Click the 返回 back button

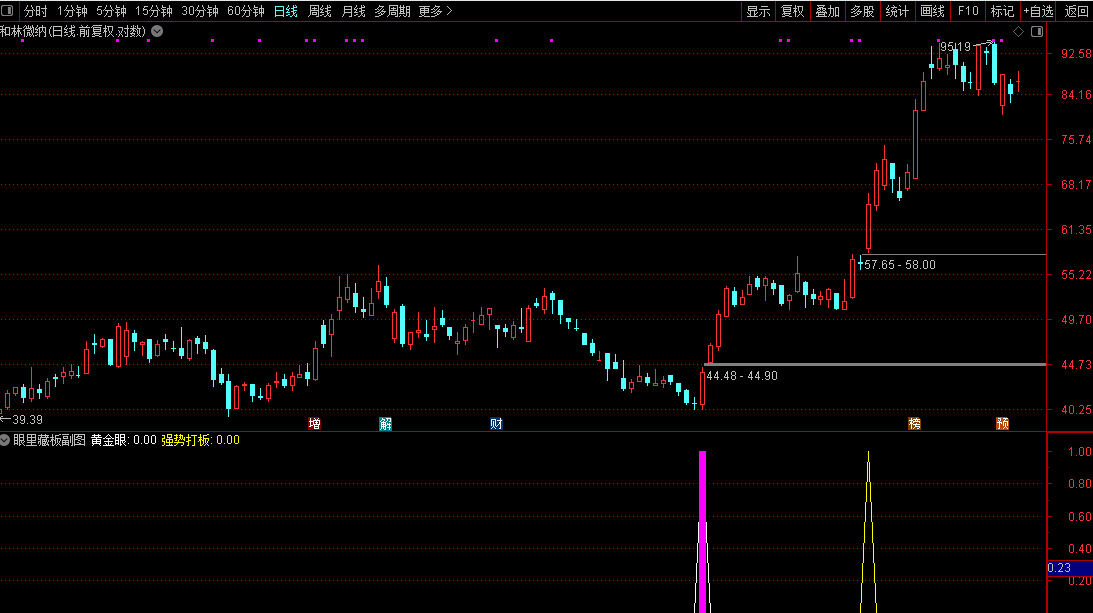[x=1076, y=11]
